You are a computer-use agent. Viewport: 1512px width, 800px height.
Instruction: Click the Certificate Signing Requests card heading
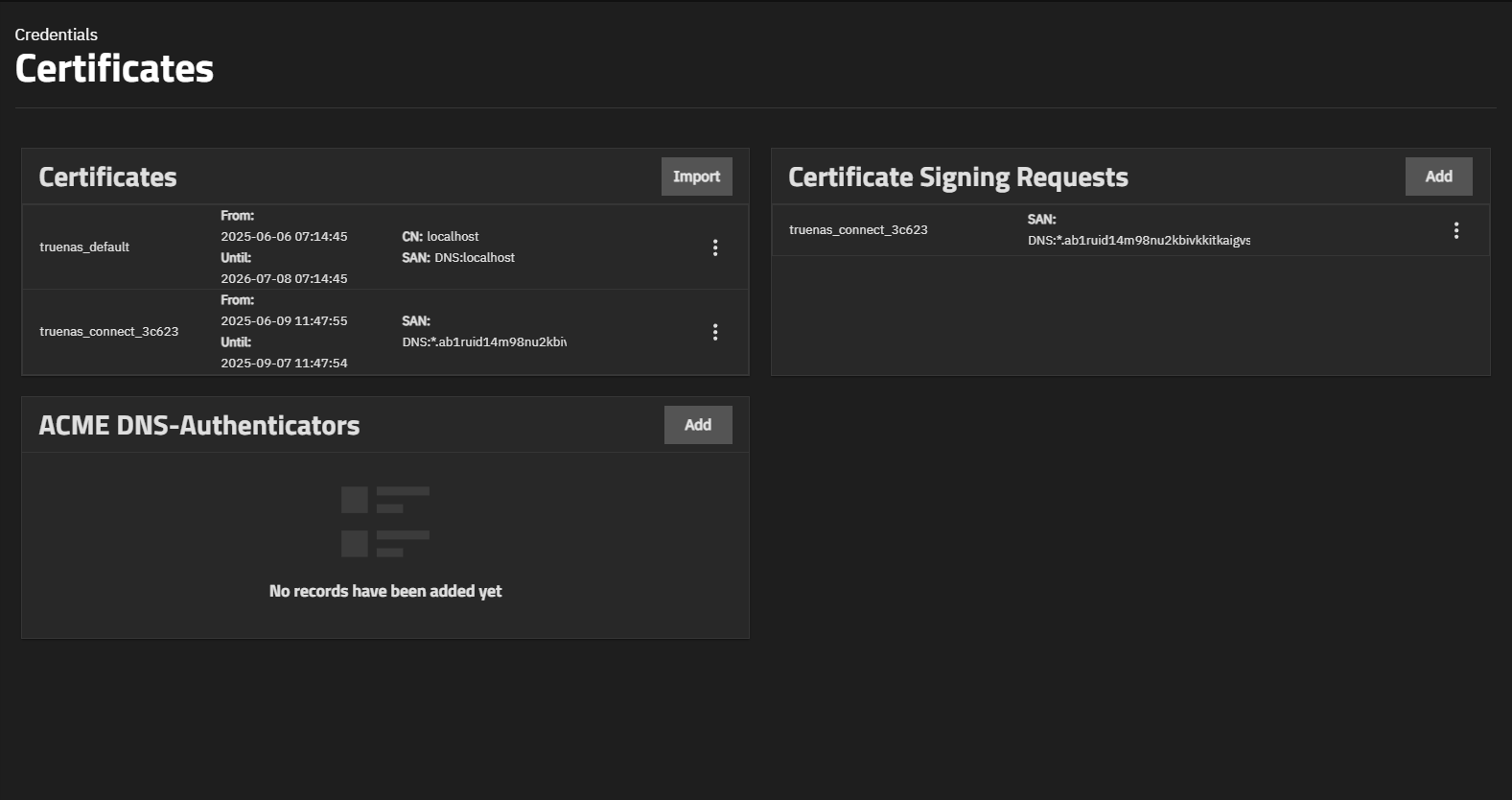[x=957, y=177]
